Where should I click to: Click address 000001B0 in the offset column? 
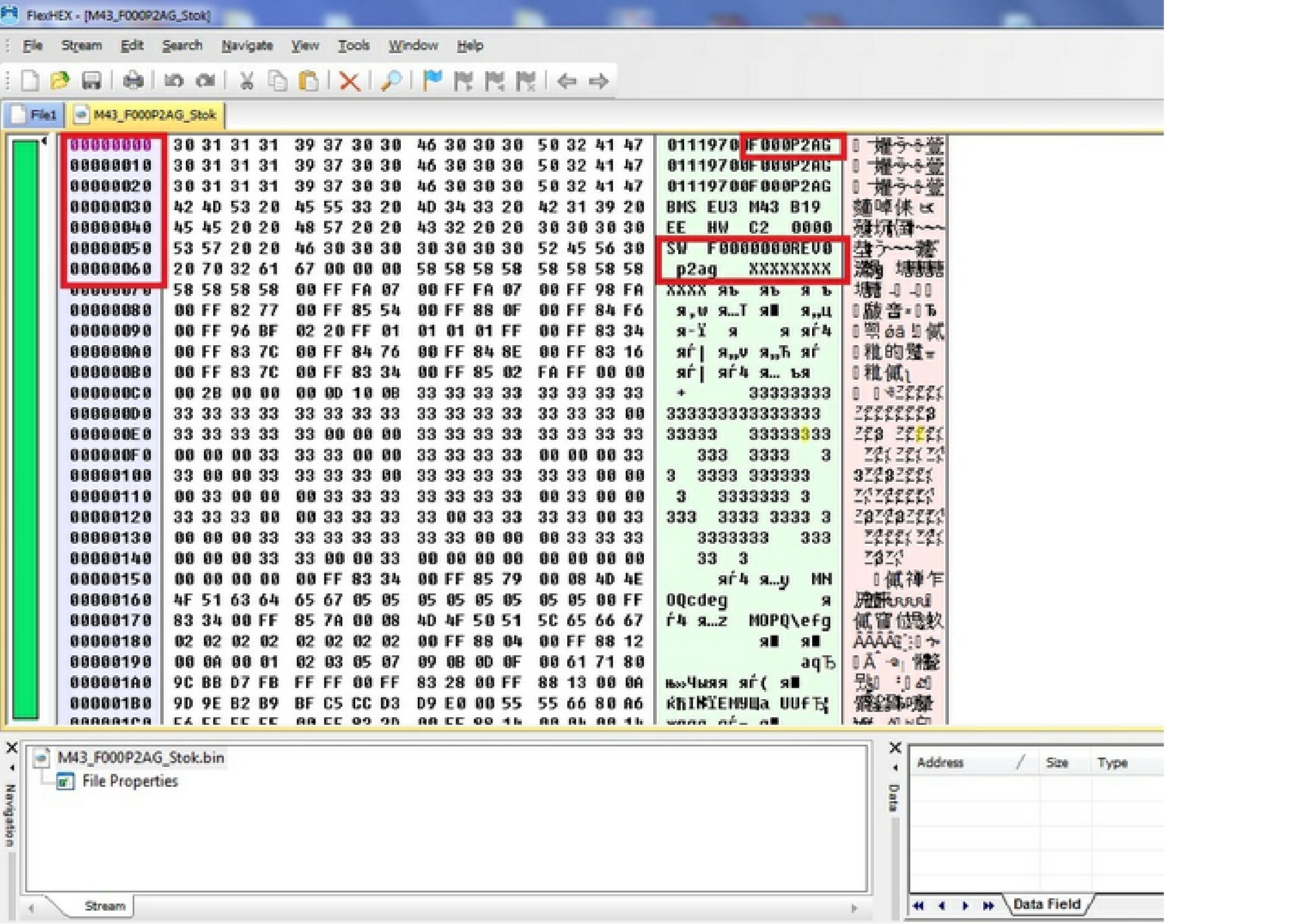pyautogui.click(x=111, y=703)
